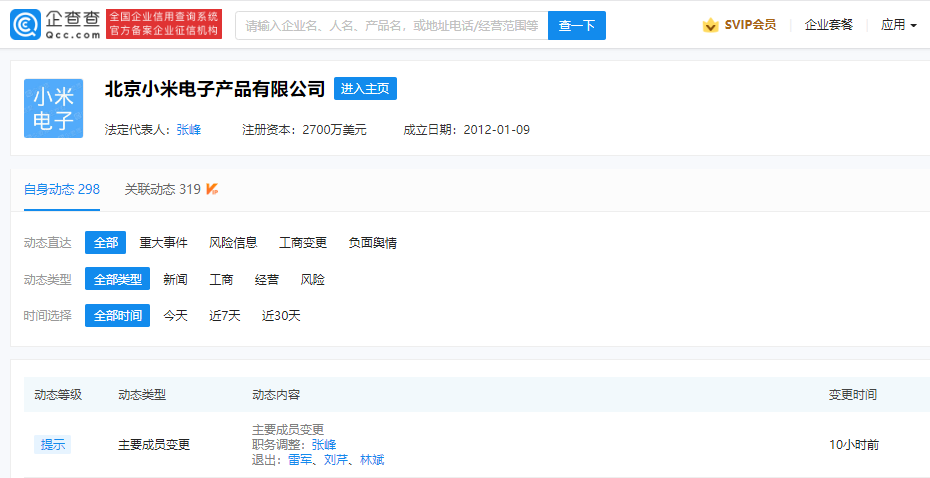The image size is (930, 478).
Task: Click the 动态内容 column header
Action: (276, 394)
